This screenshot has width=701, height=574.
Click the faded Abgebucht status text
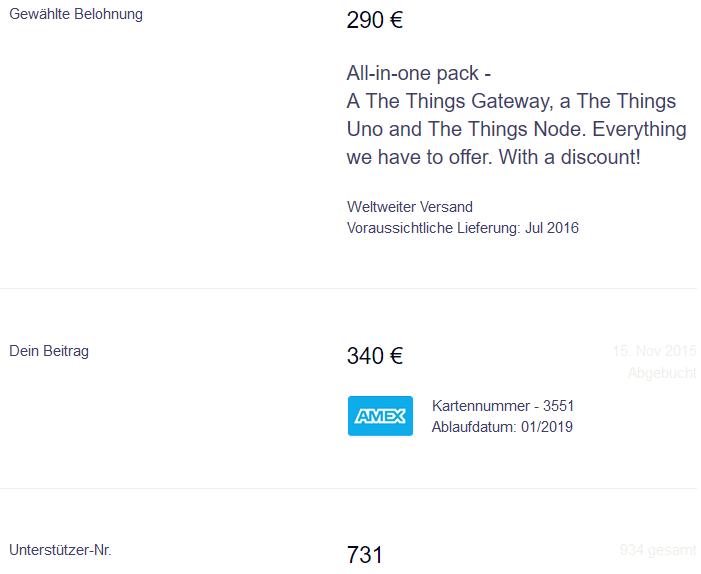pyautogui.click(x=662, y=373)
